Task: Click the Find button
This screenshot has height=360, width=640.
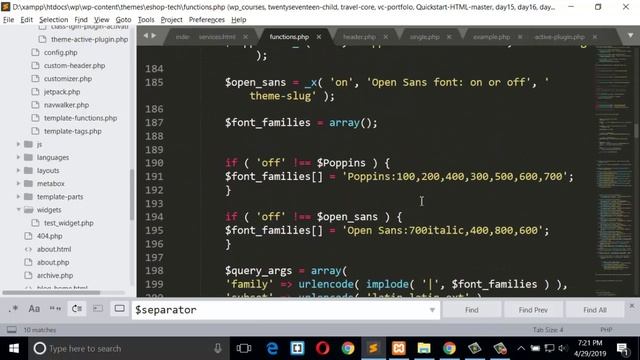Action: pyautogui.click(x=471, y=310)
